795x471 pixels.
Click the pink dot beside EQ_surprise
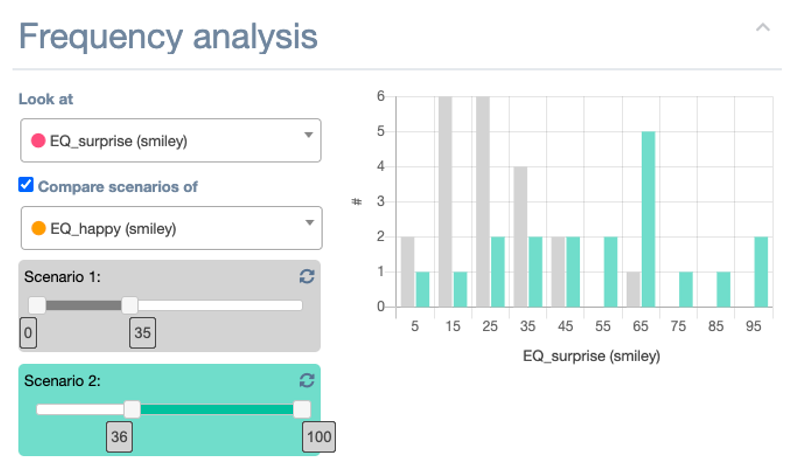pos(39,141)
